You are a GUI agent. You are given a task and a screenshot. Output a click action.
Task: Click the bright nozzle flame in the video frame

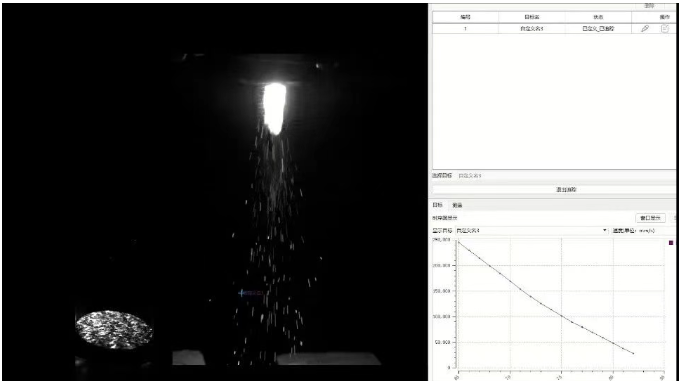click(x=275, y=108)
